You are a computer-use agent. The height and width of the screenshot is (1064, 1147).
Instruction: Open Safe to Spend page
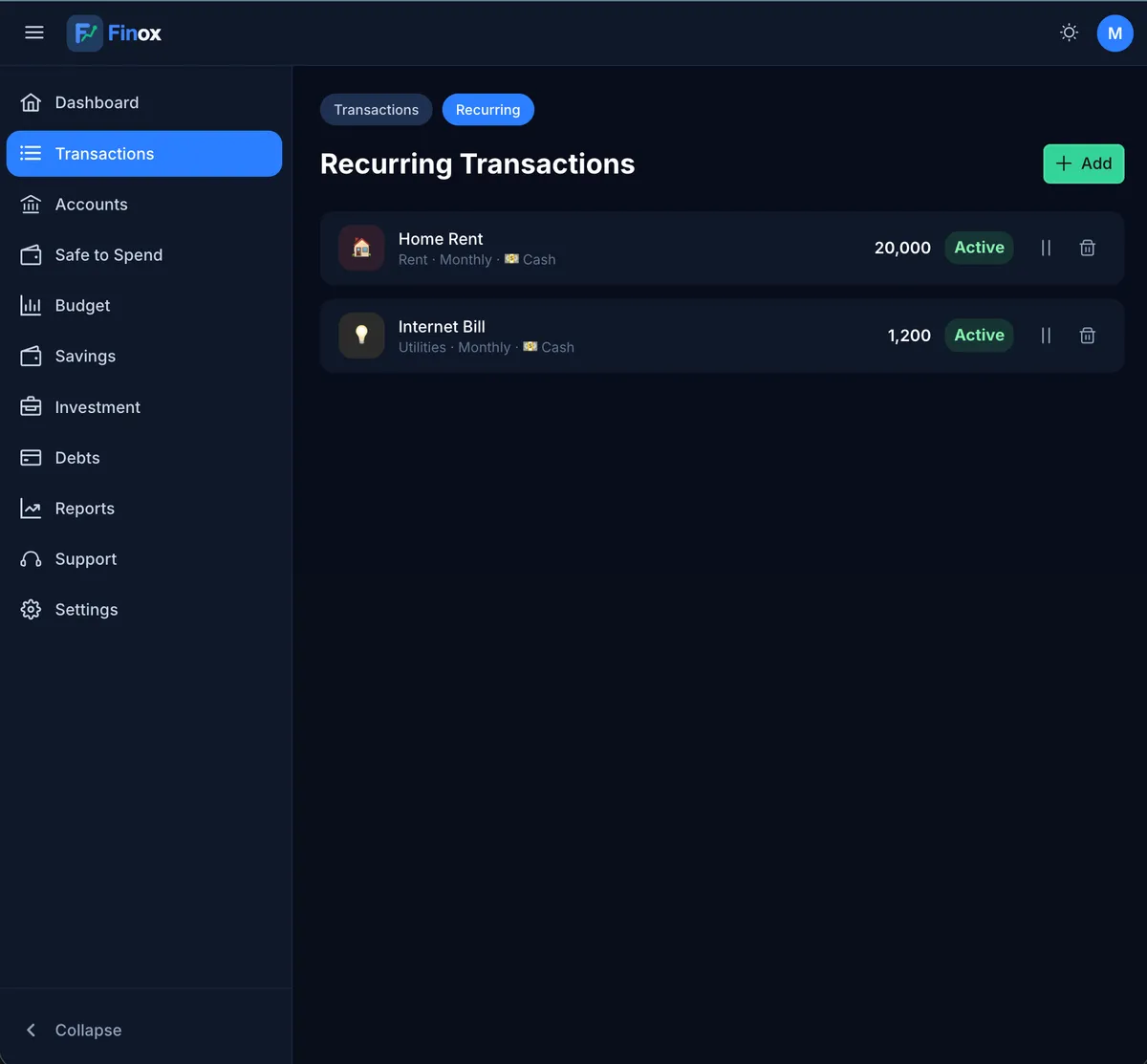pos(144,255)
